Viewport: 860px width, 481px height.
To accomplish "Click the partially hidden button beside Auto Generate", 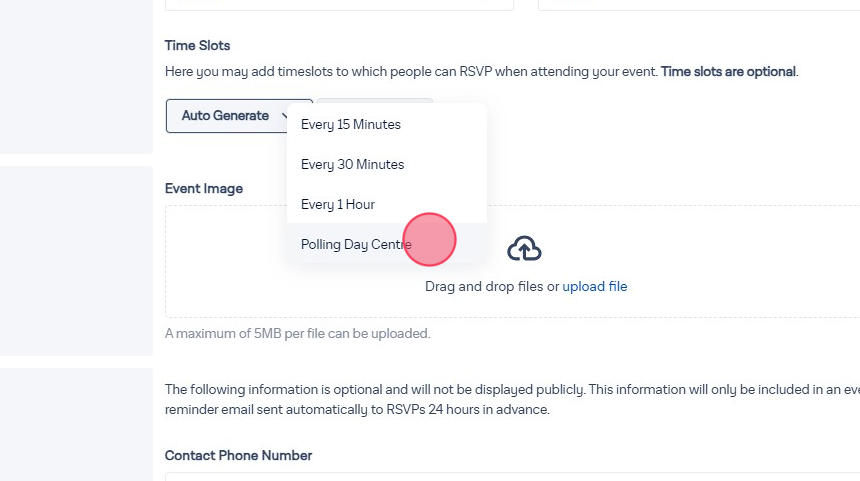I will click(x=425, y=101).
